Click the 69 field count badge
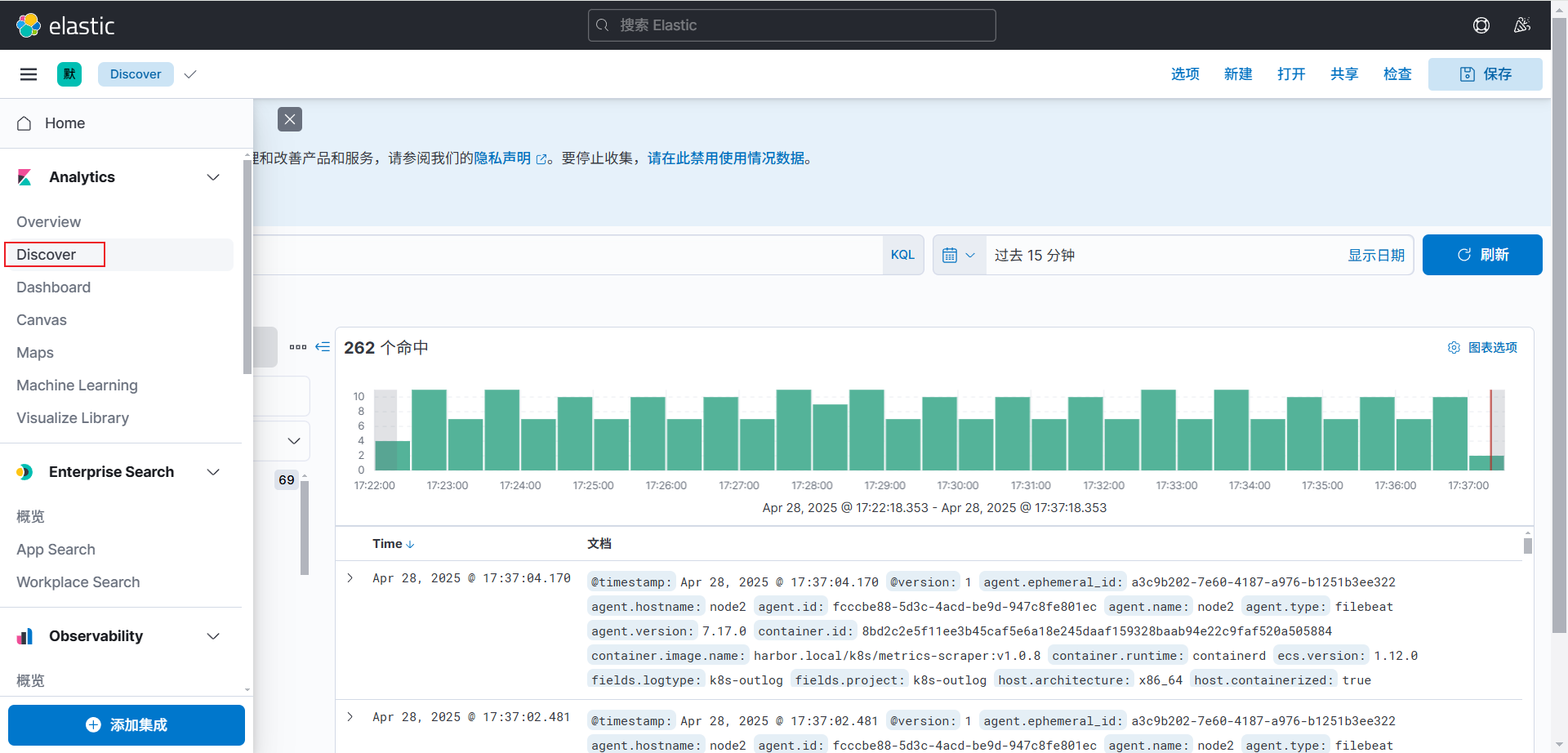This screenshot has height=753, width=1568. pos(287,480)
